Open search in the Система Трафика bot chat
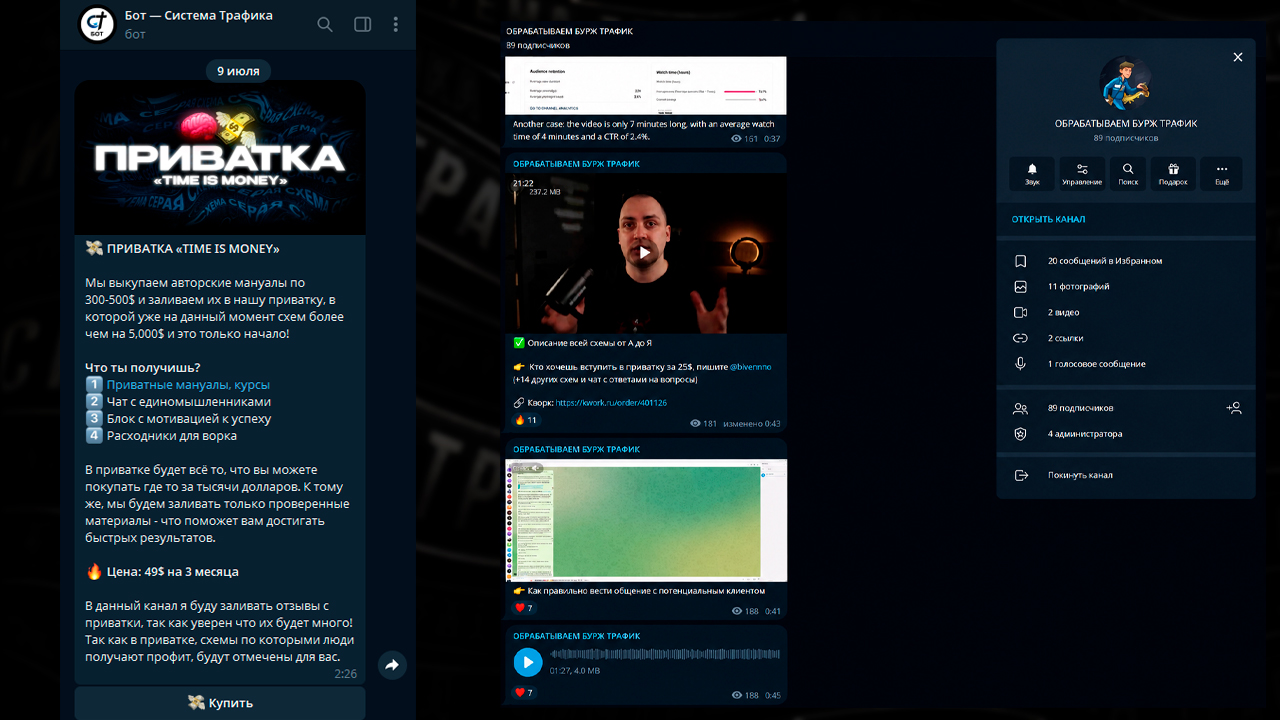Screen dimensions: 1280x720 click(x=325, y=24)
